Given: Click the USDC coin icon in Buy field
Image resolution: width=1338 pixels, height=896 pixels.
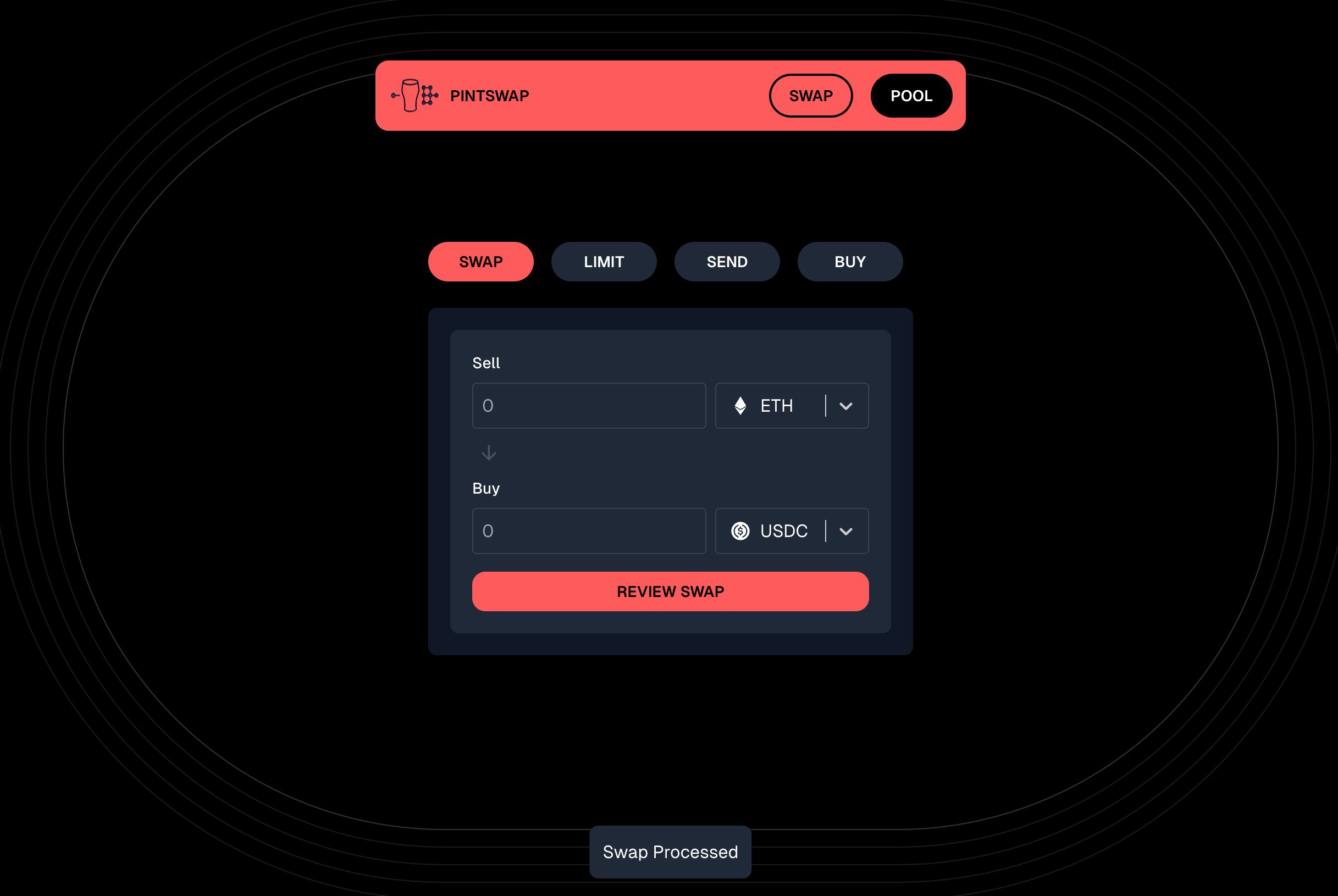Looking at the screenshot, I should point(740,531).
